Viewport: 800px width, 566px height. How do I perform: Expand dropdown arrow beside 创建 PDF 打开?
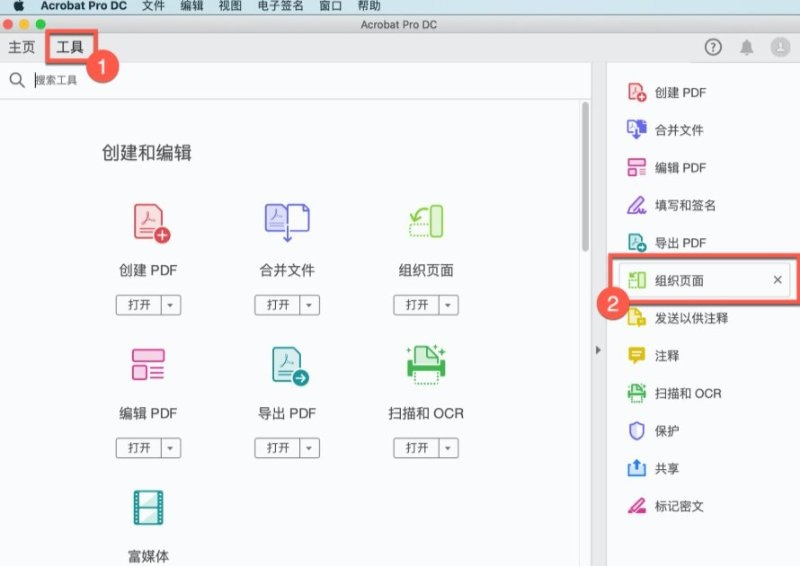point(170,305)
